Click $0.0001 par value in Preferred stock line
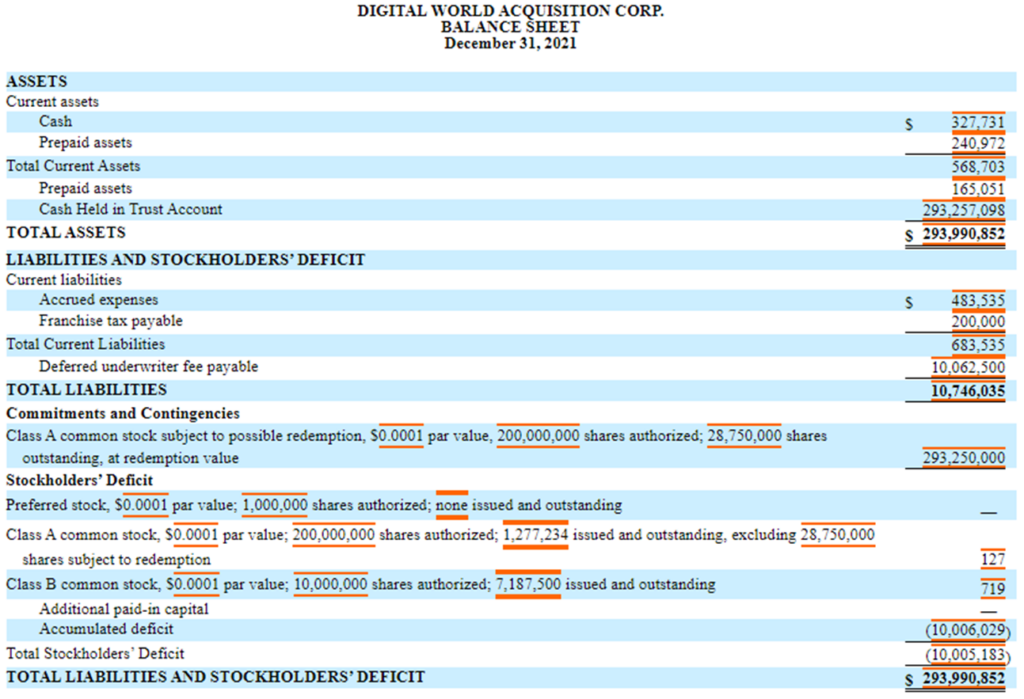 [141, 505]
